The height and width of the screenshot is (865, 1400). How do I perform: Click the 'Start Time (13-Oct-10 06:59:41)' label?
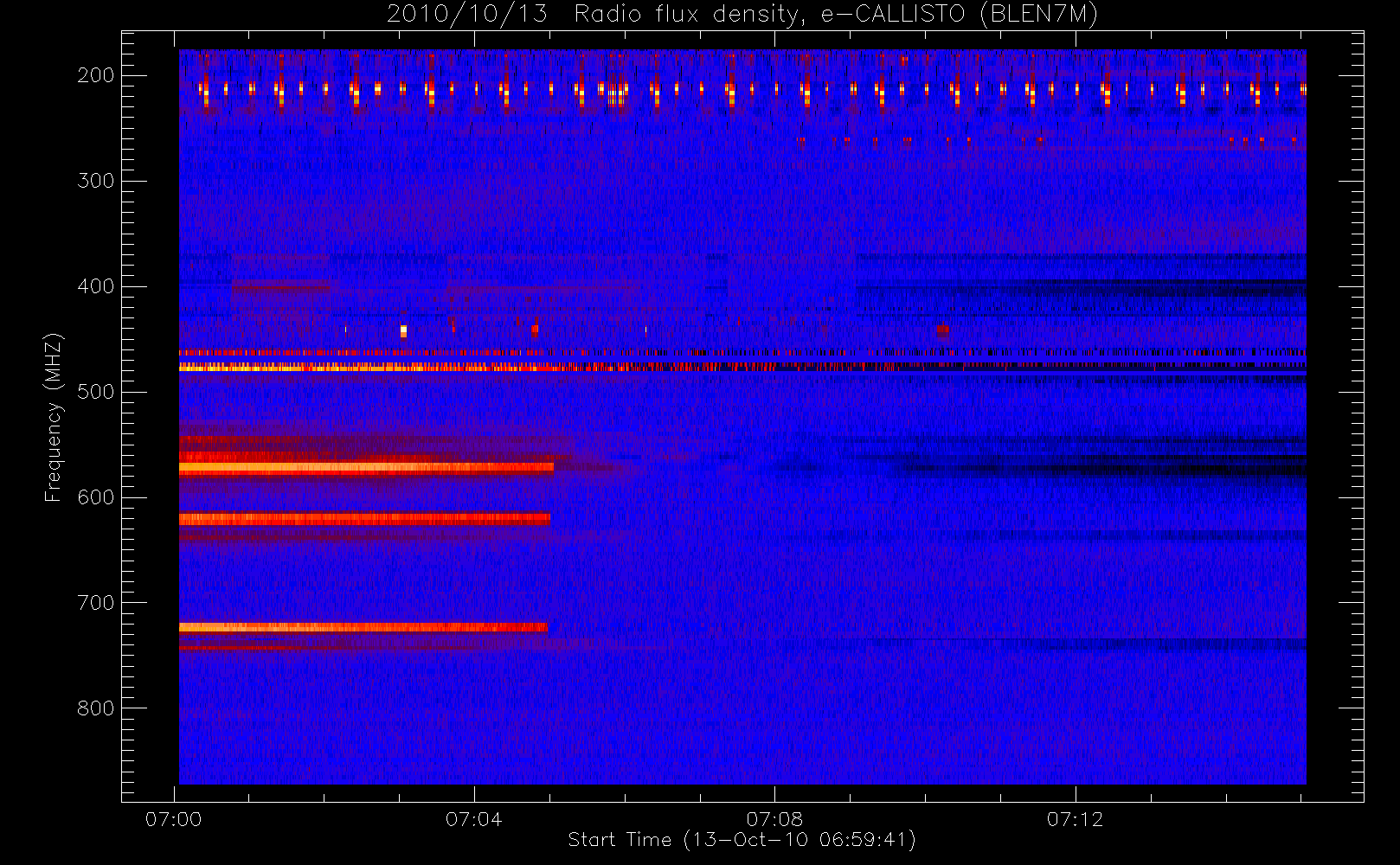[742, 840]
